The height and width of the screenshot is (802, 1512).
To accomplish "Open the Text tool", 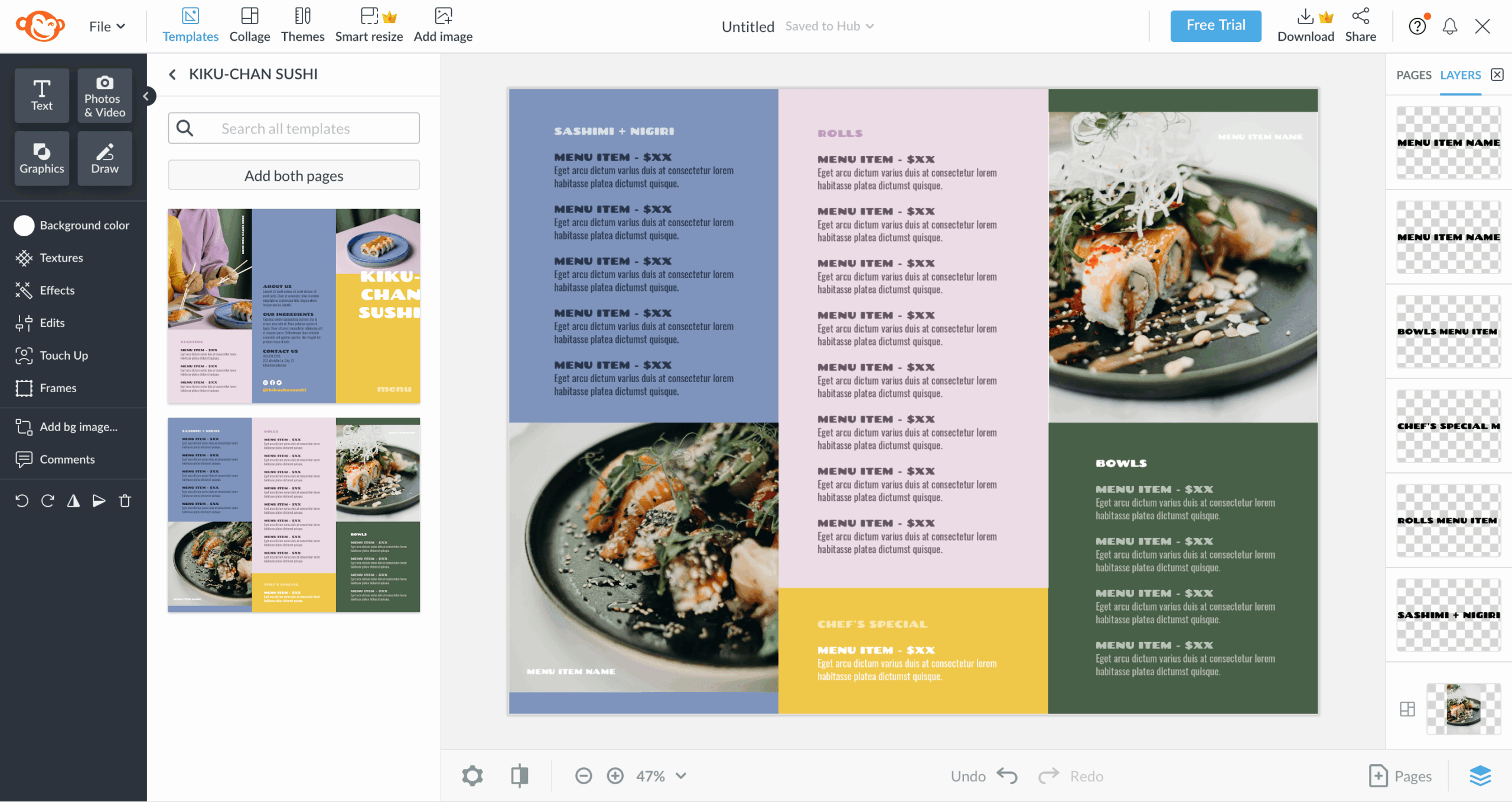I will click(x=41, y=95).
